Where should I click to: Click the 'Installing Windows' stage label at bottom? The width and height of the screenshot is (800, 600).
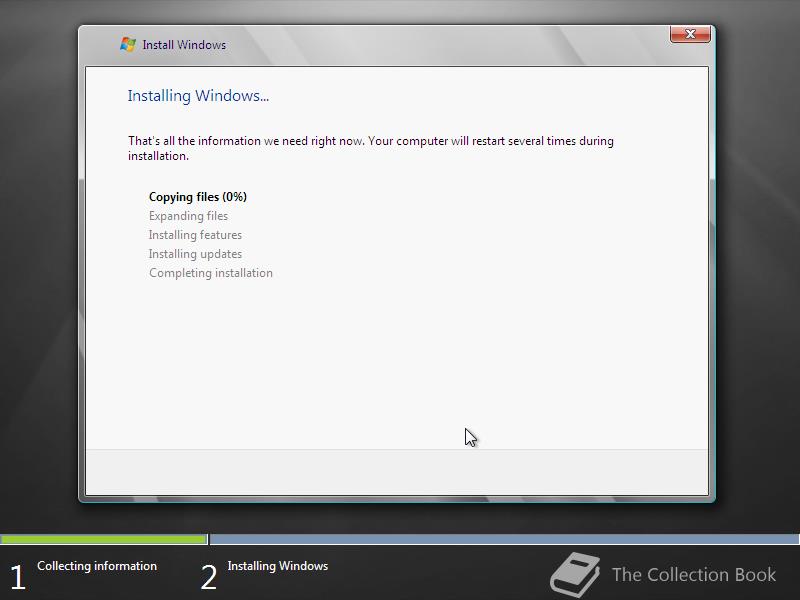[x=278, y=566]
